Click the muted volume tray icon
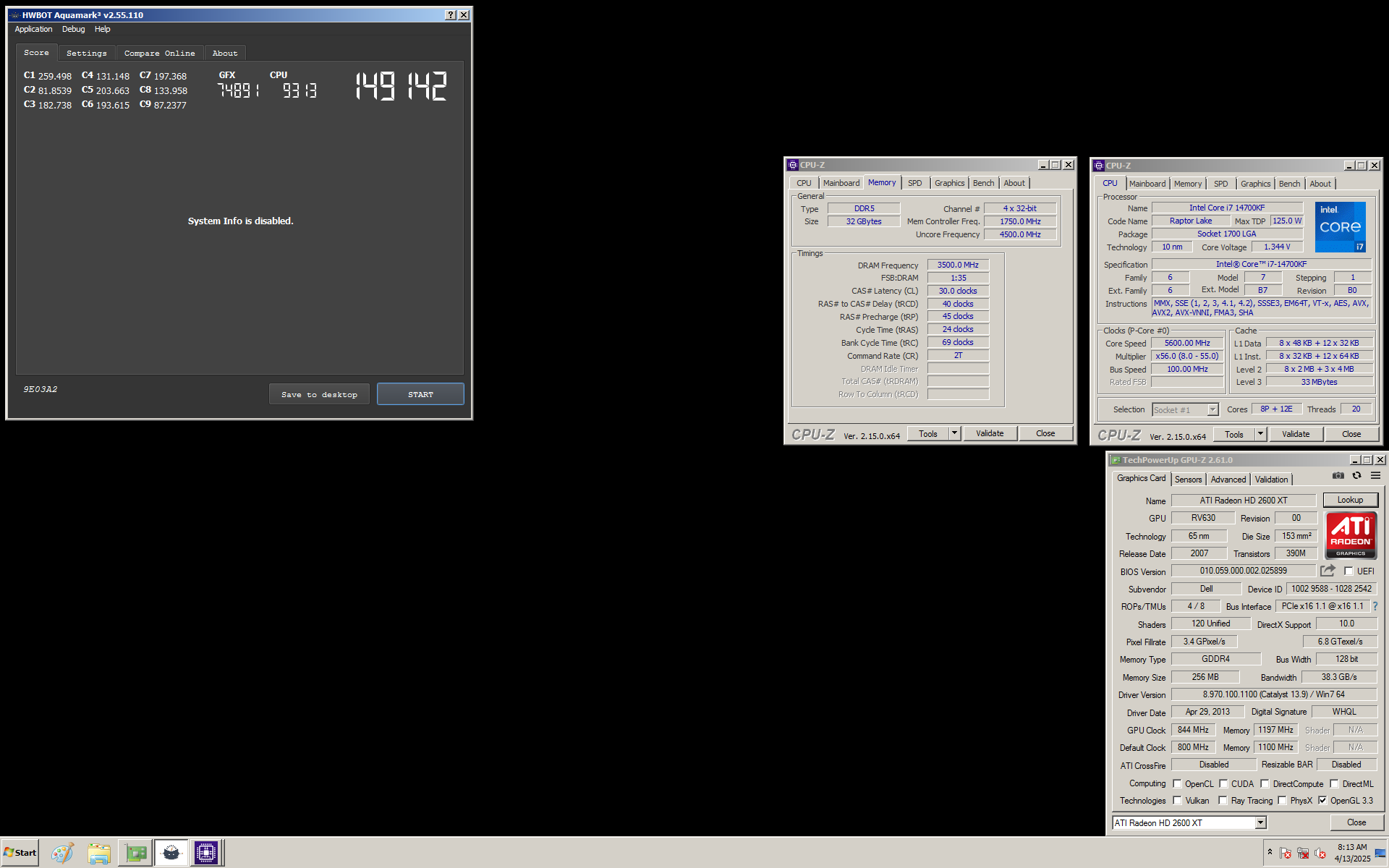This screenshot has height=868, width=1389. 1320,854
